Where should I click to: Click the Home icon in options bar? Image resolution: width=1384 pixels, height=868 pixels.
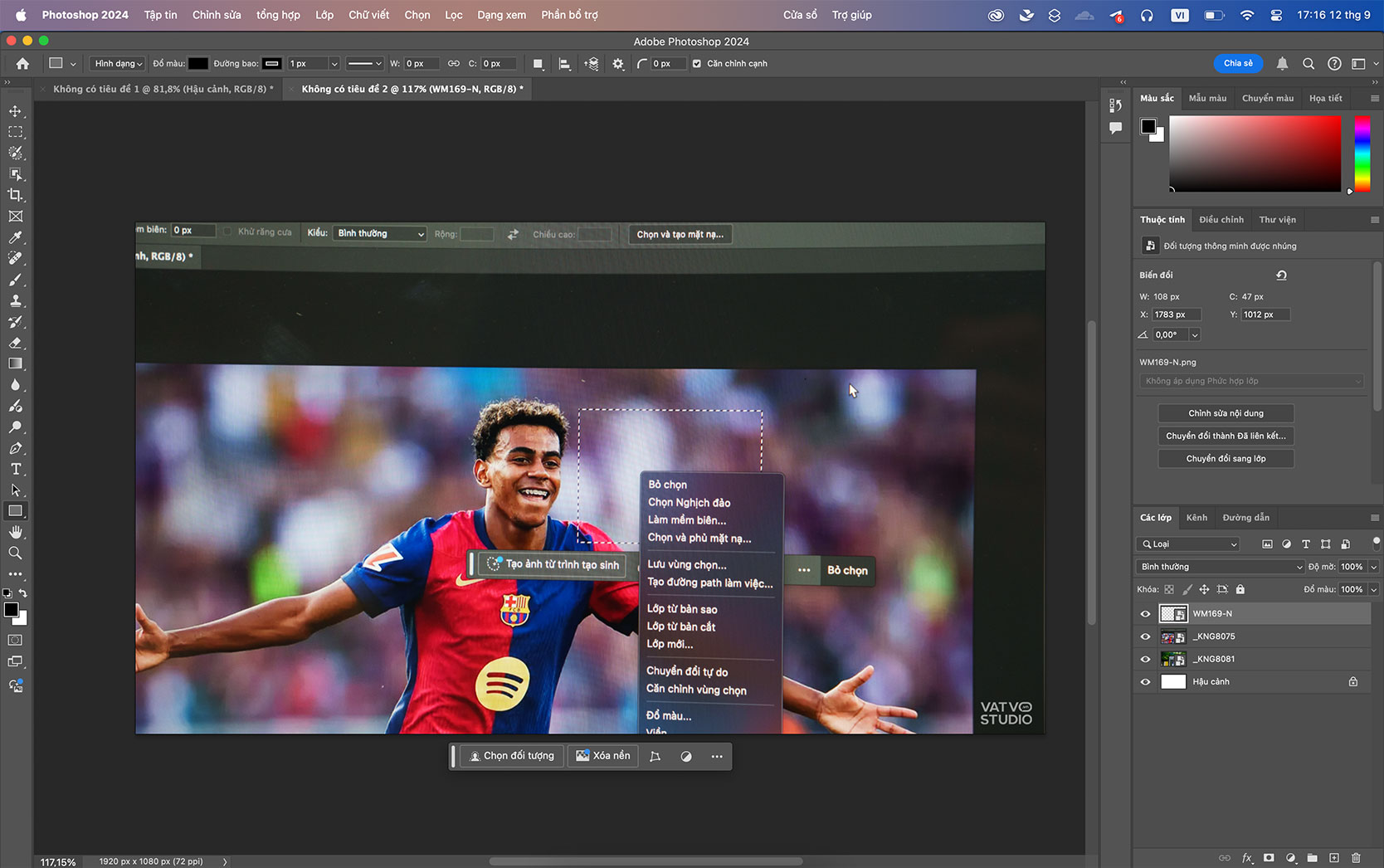[22, 64]
